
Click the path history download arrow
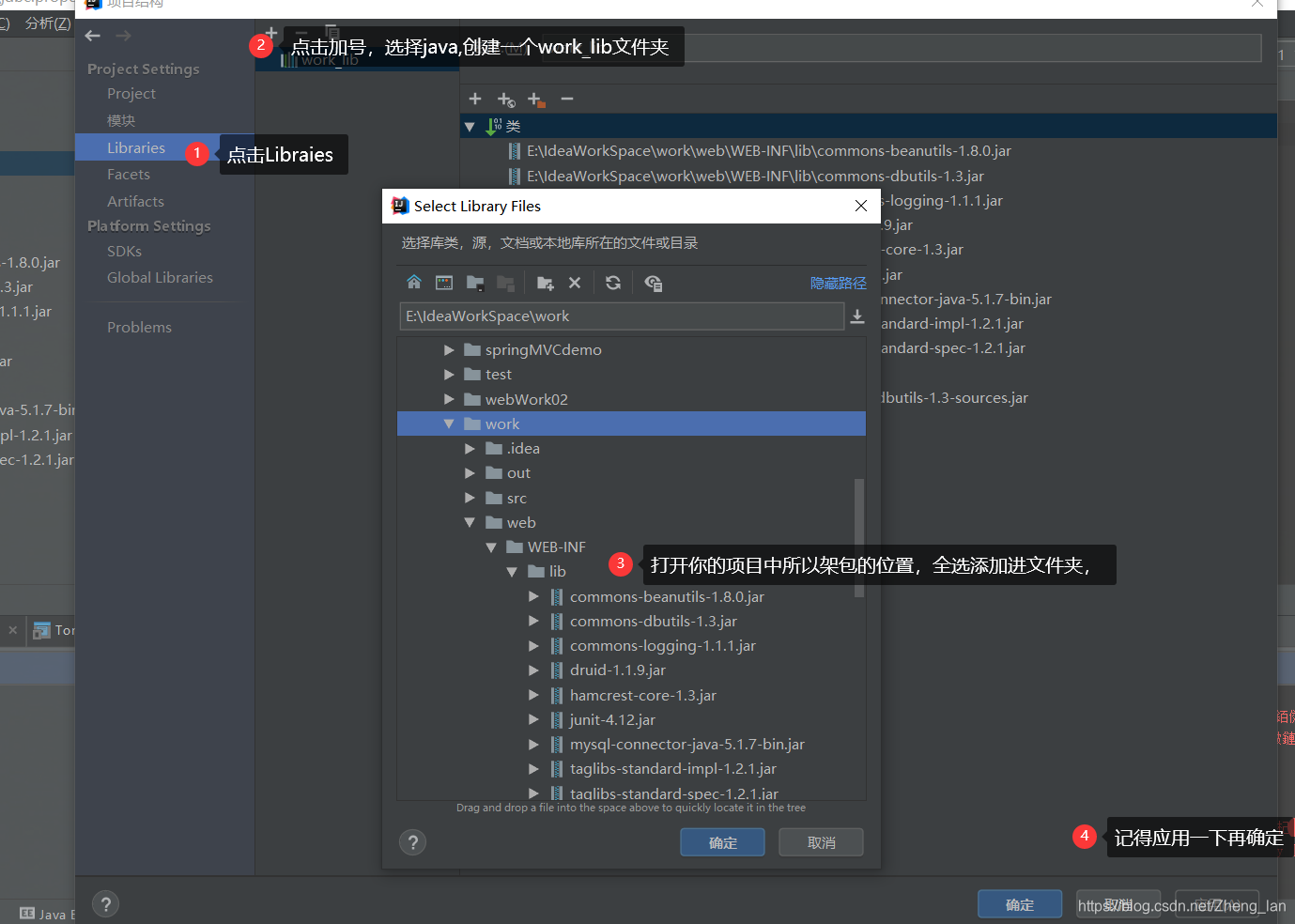[857, 317]
